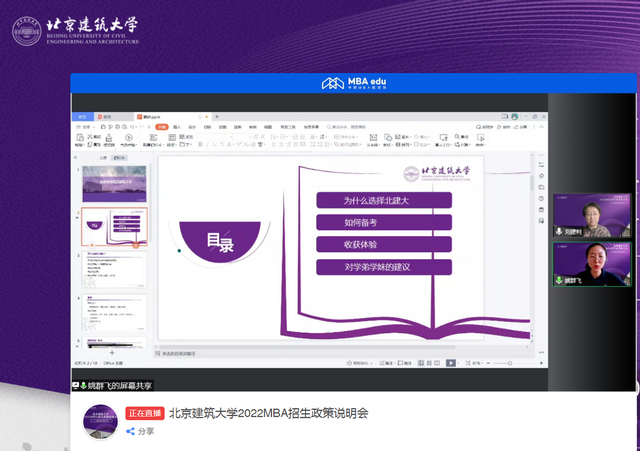Click the zoom in plus in status bar

pyautogui.click(x=541, y=363)
